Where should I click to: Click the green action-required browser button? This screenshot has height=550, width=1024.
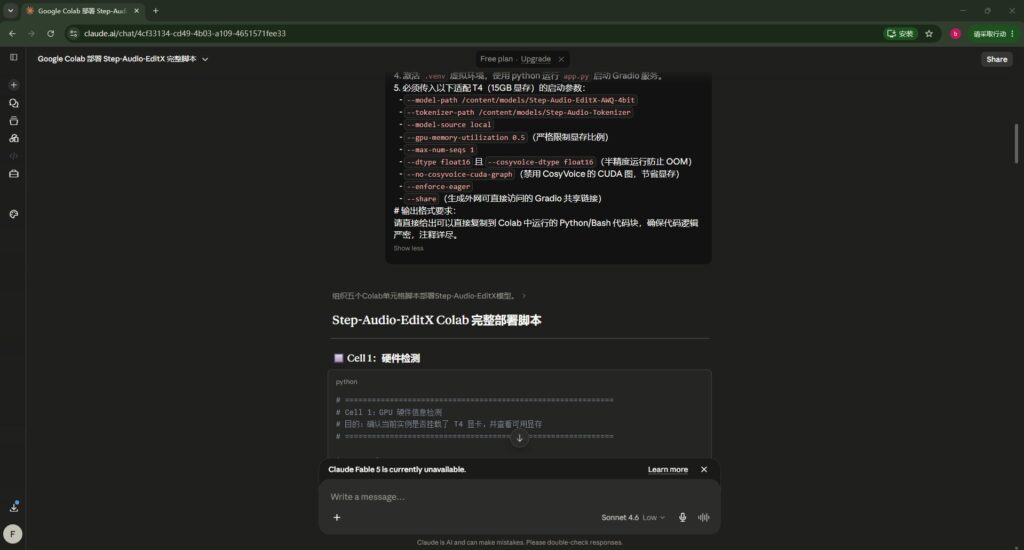click(993, 33)
